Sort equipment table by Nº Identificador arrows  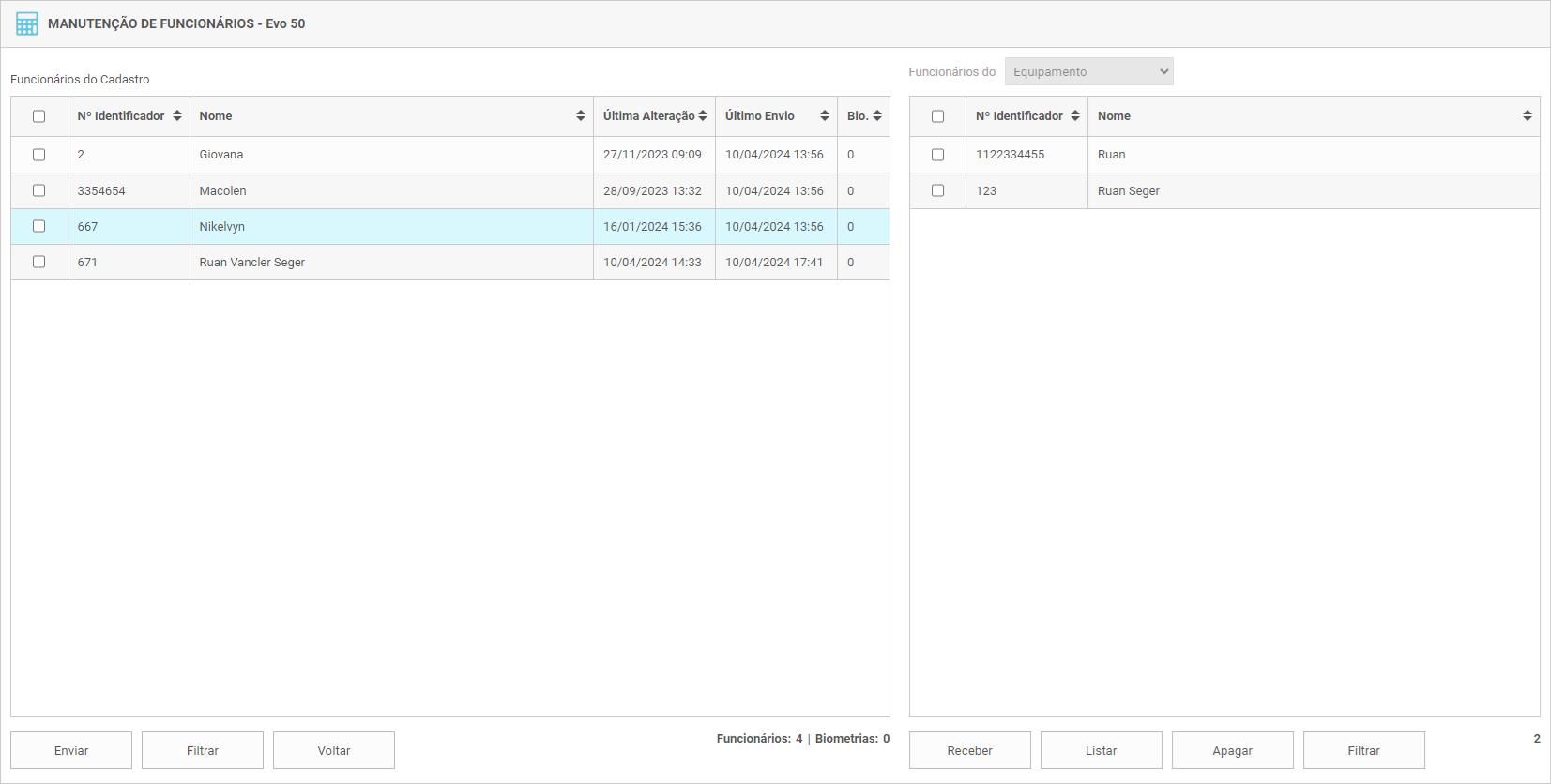point(1075,116)
